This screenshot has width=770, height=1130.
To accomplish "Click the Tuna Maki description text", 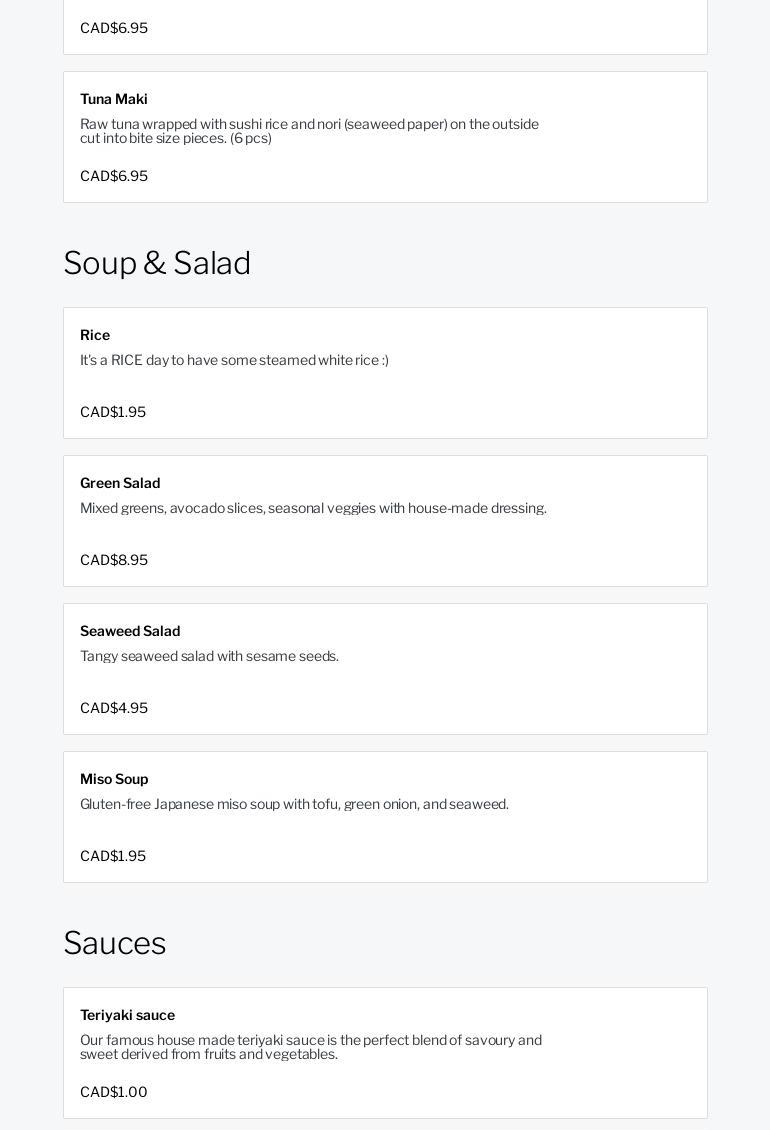I will point(309,131).
